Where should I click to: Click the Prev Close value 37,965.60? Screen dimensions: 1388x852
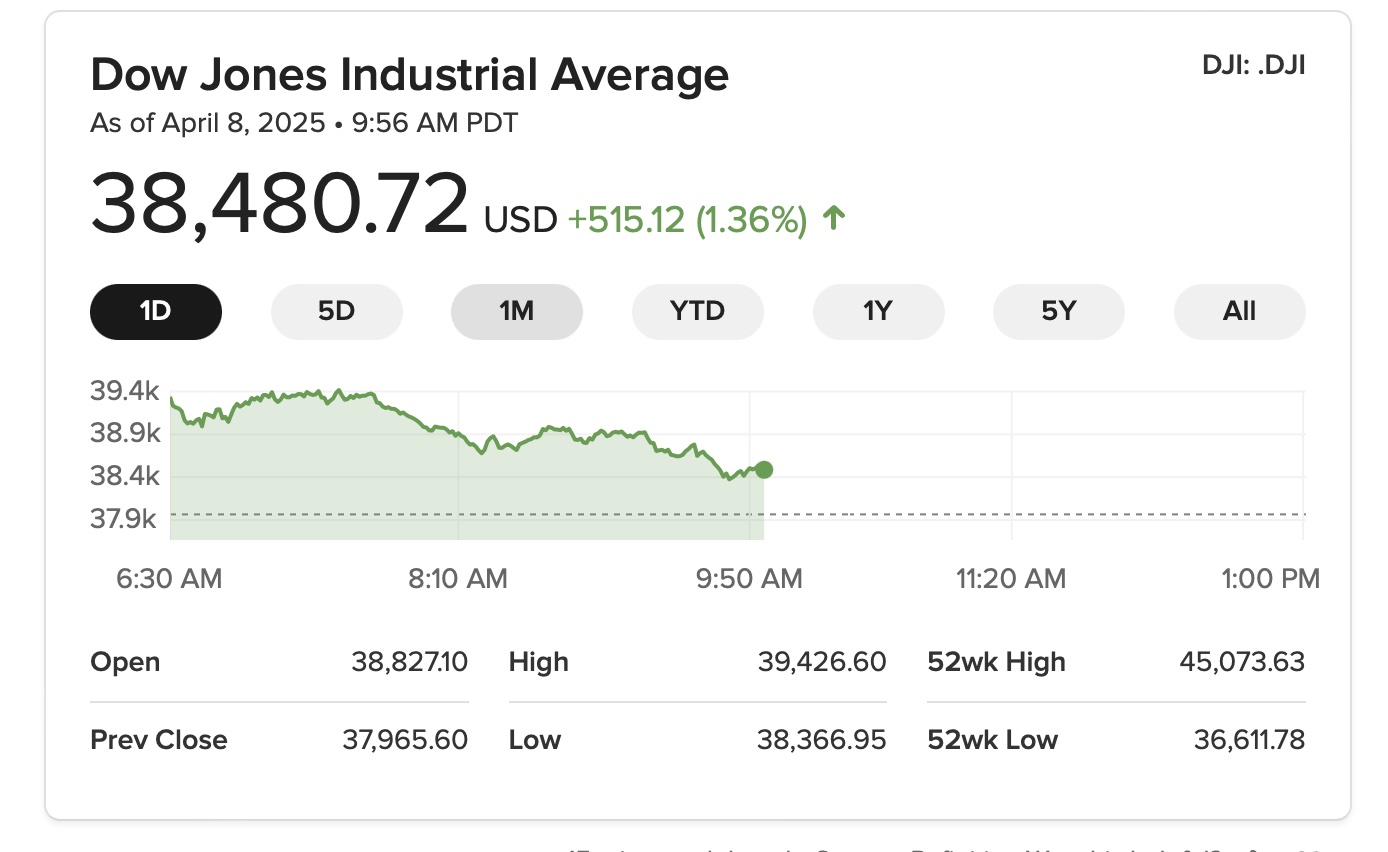click(405, 740)
